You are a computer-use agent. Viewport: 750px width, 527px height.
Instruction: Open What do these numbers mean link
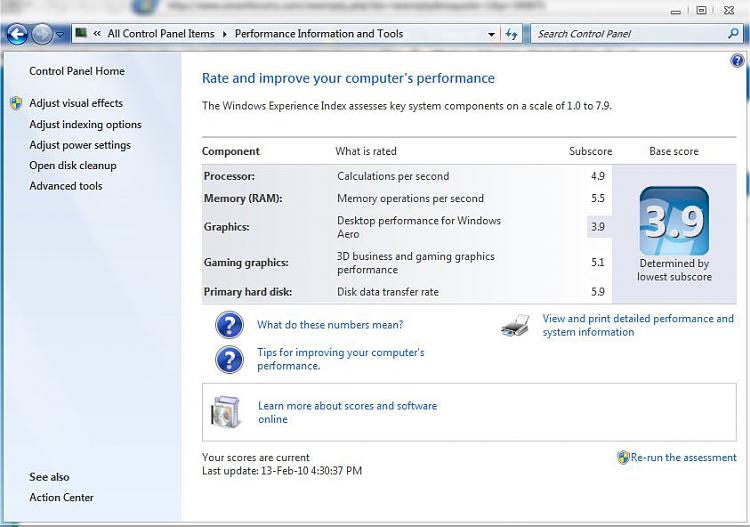pyautogui.click(x=330, y=325)
